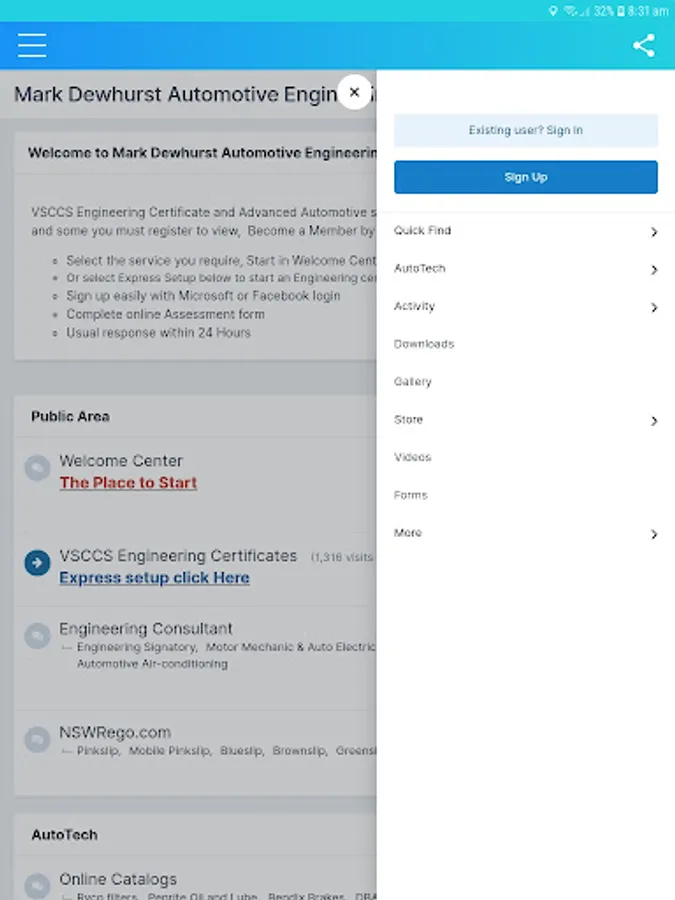Expand Quick Find chevron arrow

[654, 232]
